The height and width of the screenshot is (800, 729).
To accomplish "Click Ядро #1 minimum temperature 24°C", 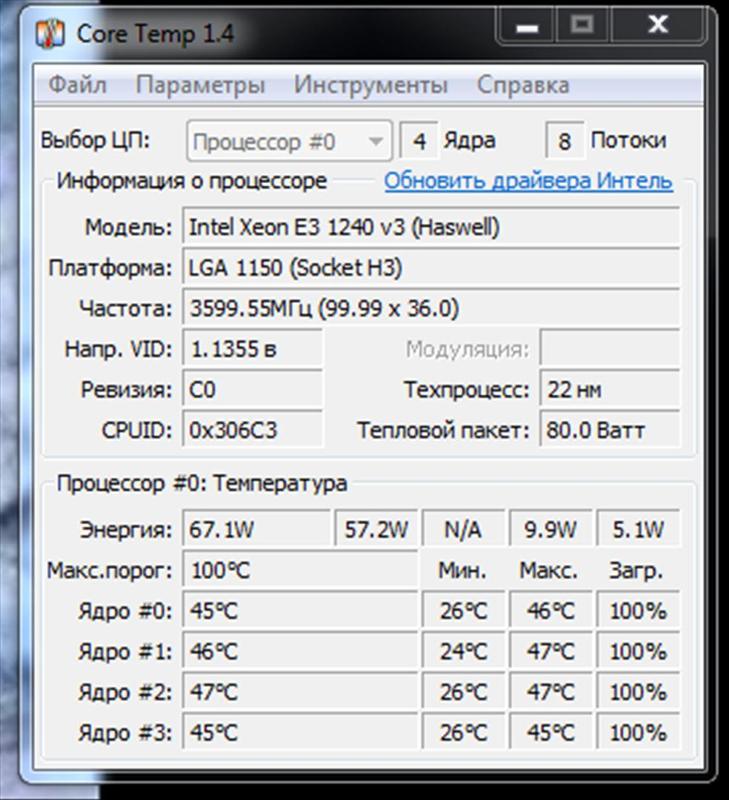I will point(463,651).
